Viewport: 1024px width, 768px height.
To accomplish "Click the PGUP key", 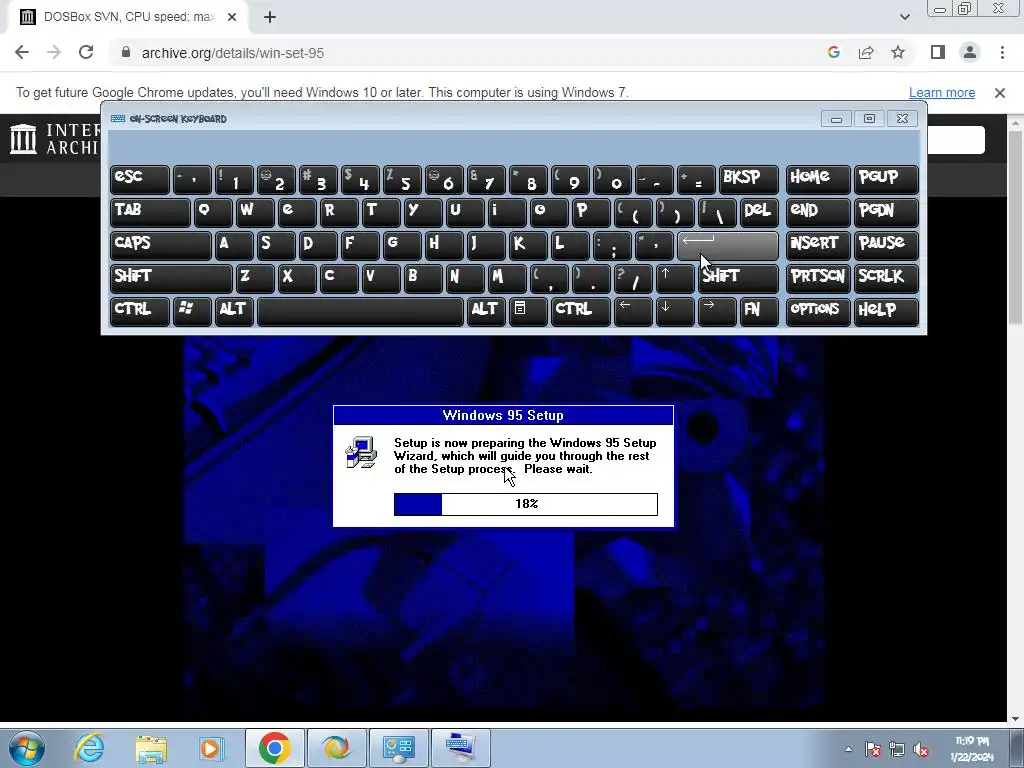I will pyautogui.click(x=886, y=179).
